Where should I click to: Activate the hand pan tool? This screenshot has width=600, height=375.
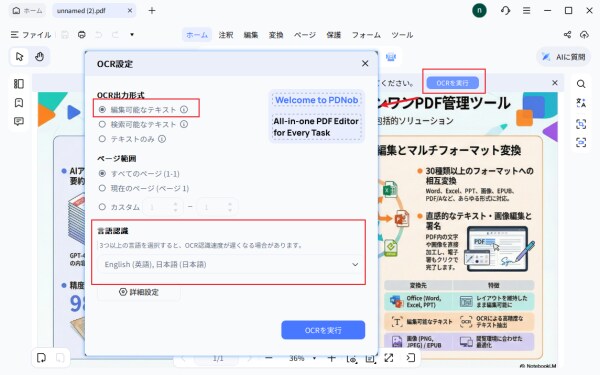pos(39,57)
